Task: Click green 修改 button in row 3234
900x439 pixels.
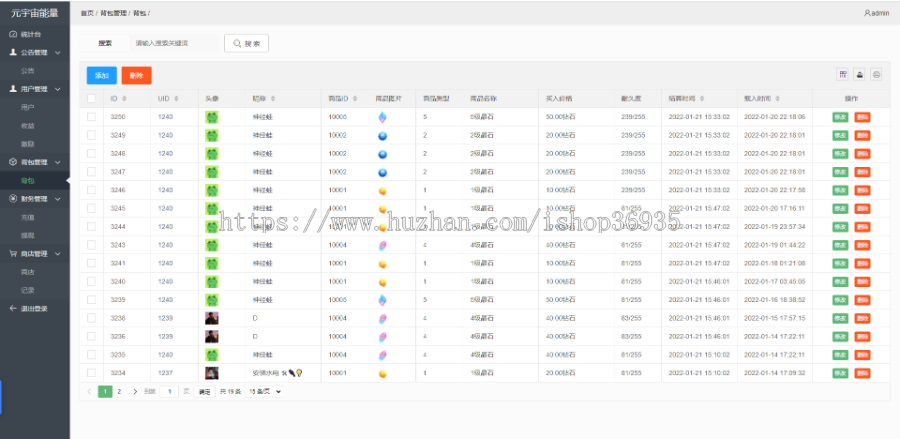Action: pos(840,373)
